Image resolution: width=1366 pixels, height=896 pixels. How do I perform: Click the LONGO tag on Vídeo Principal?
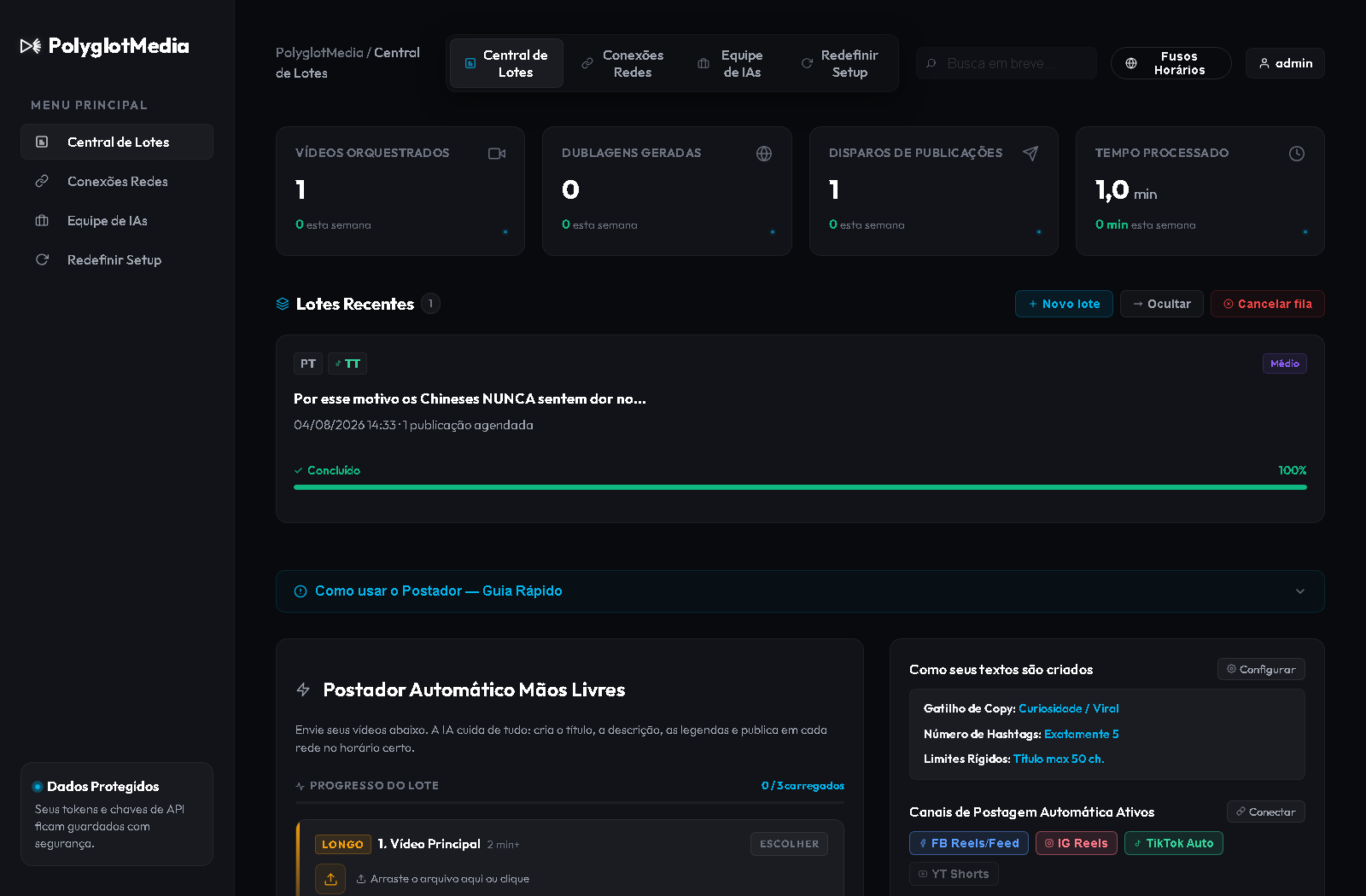[x=343, y=844]
